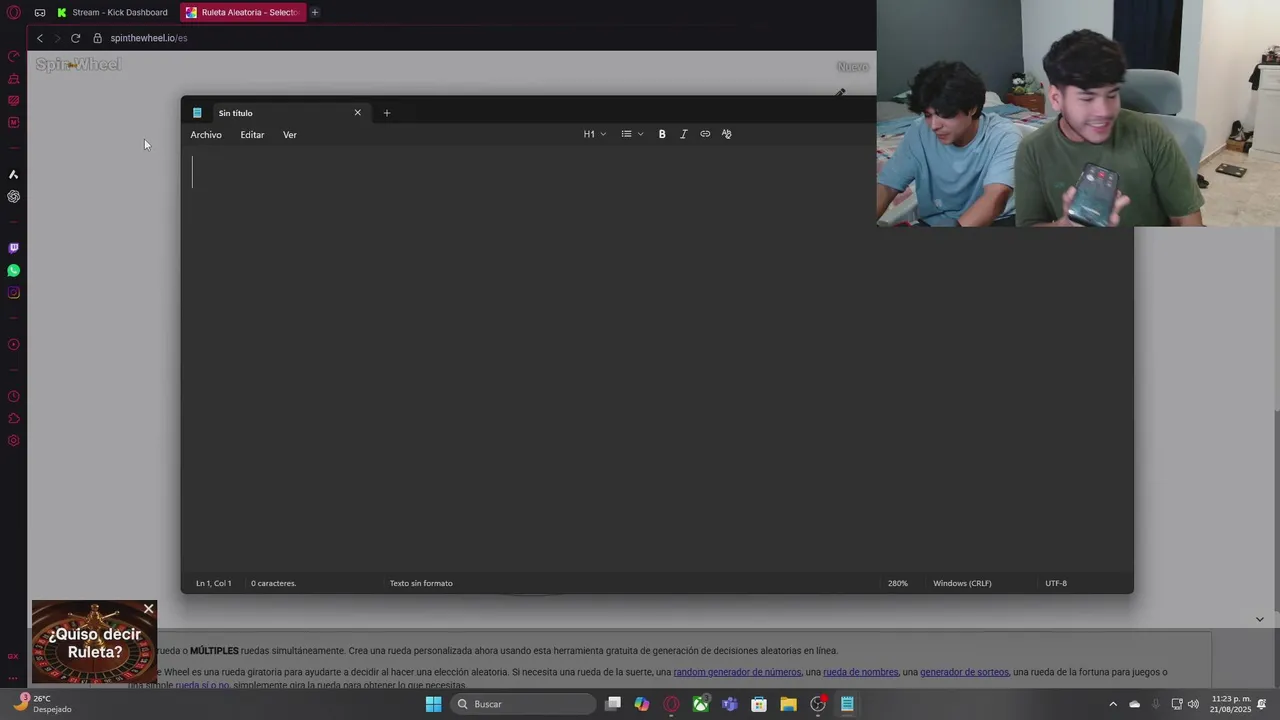Screen dimensions: 1280x720
Task: Open sidebar extensions cube icon
Action: [x=13, y=419]
